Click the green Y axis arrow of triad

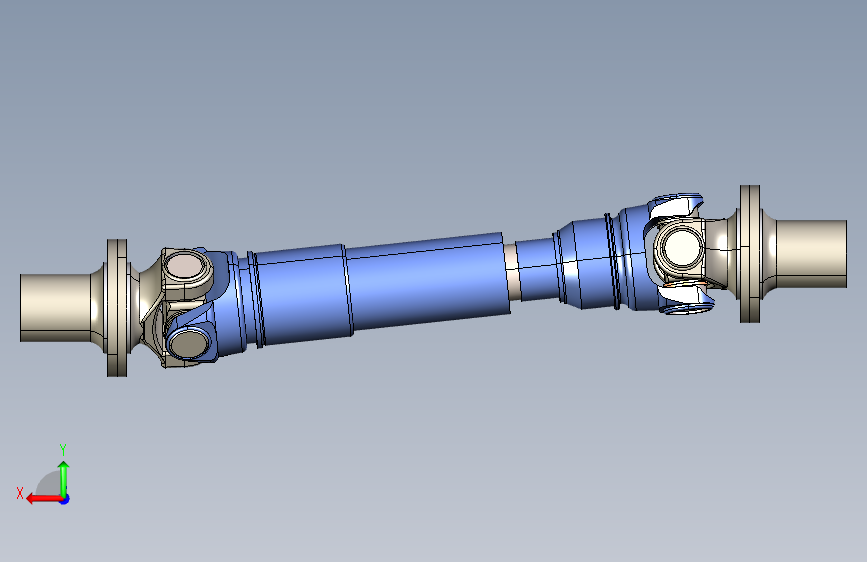point(64,478)
